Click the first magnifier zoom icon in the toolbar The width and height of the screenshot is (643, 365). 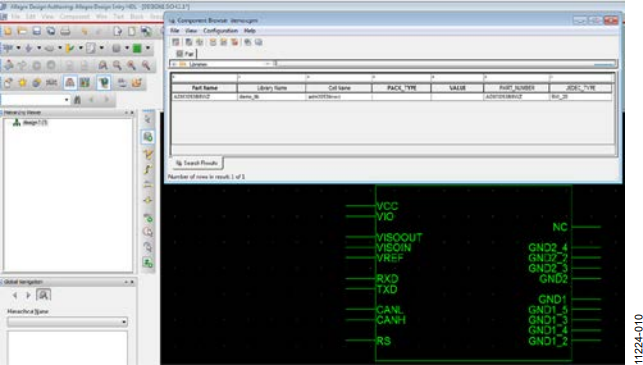pyautogui.click(x=103, y=65)
